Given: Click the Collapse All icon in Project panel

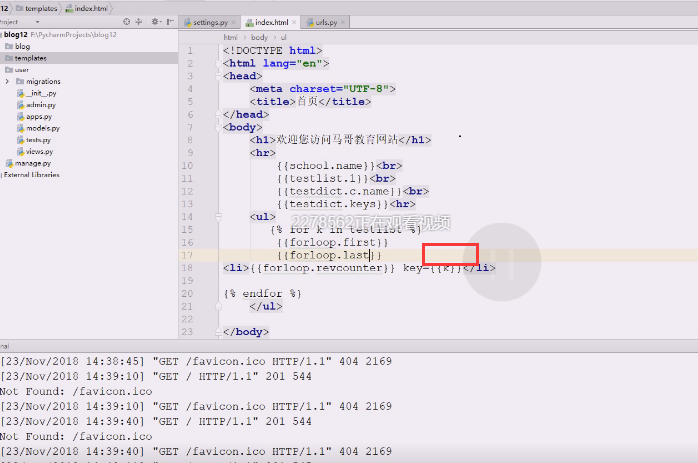Looking at the screenshot, I should click(139, 21).
